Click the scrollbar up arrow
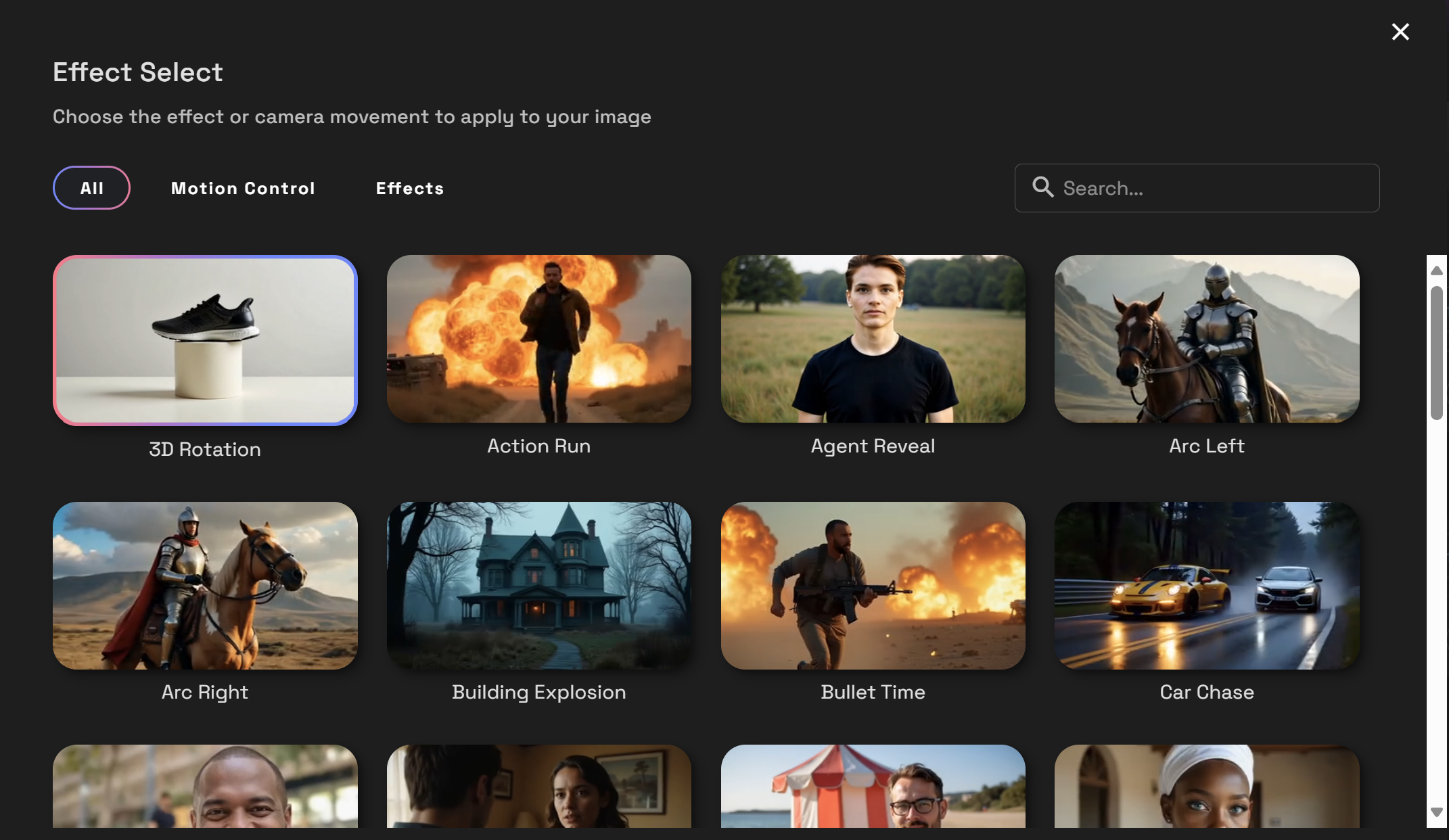This screenshot has width=1449, height=840. (1436, 271)
